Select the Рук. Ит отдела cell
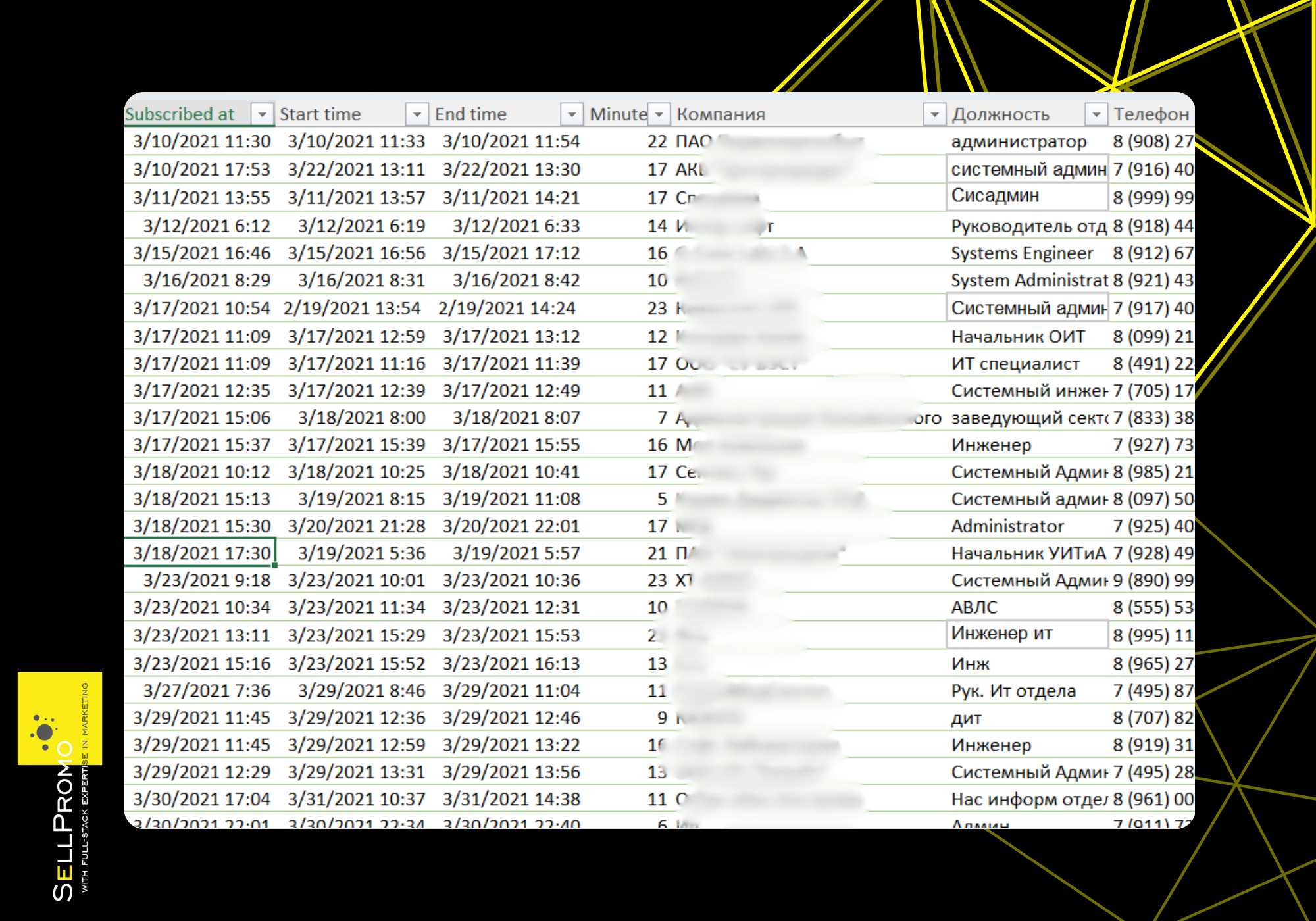Screen dimensions: 1316x921 [1013, 691]
